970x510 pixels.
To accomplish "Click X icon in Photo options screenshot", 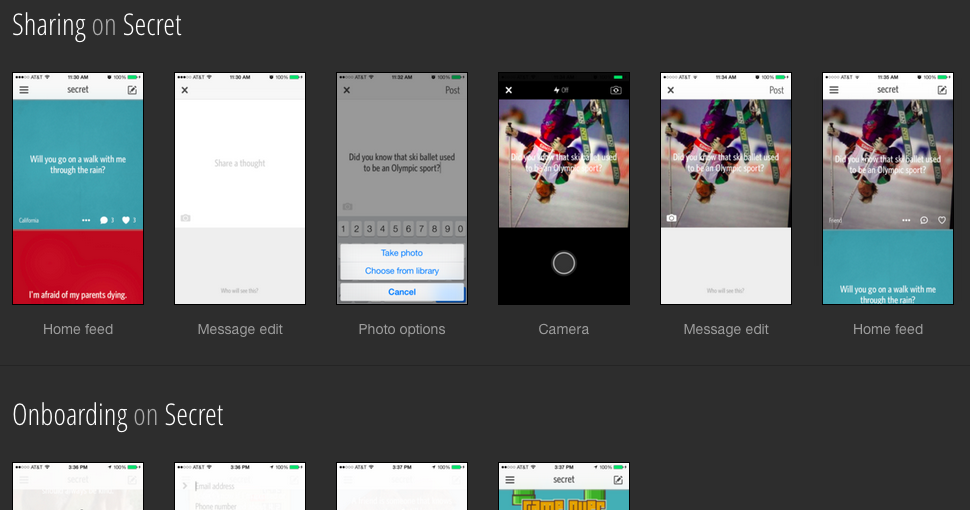I will [346, 90].
